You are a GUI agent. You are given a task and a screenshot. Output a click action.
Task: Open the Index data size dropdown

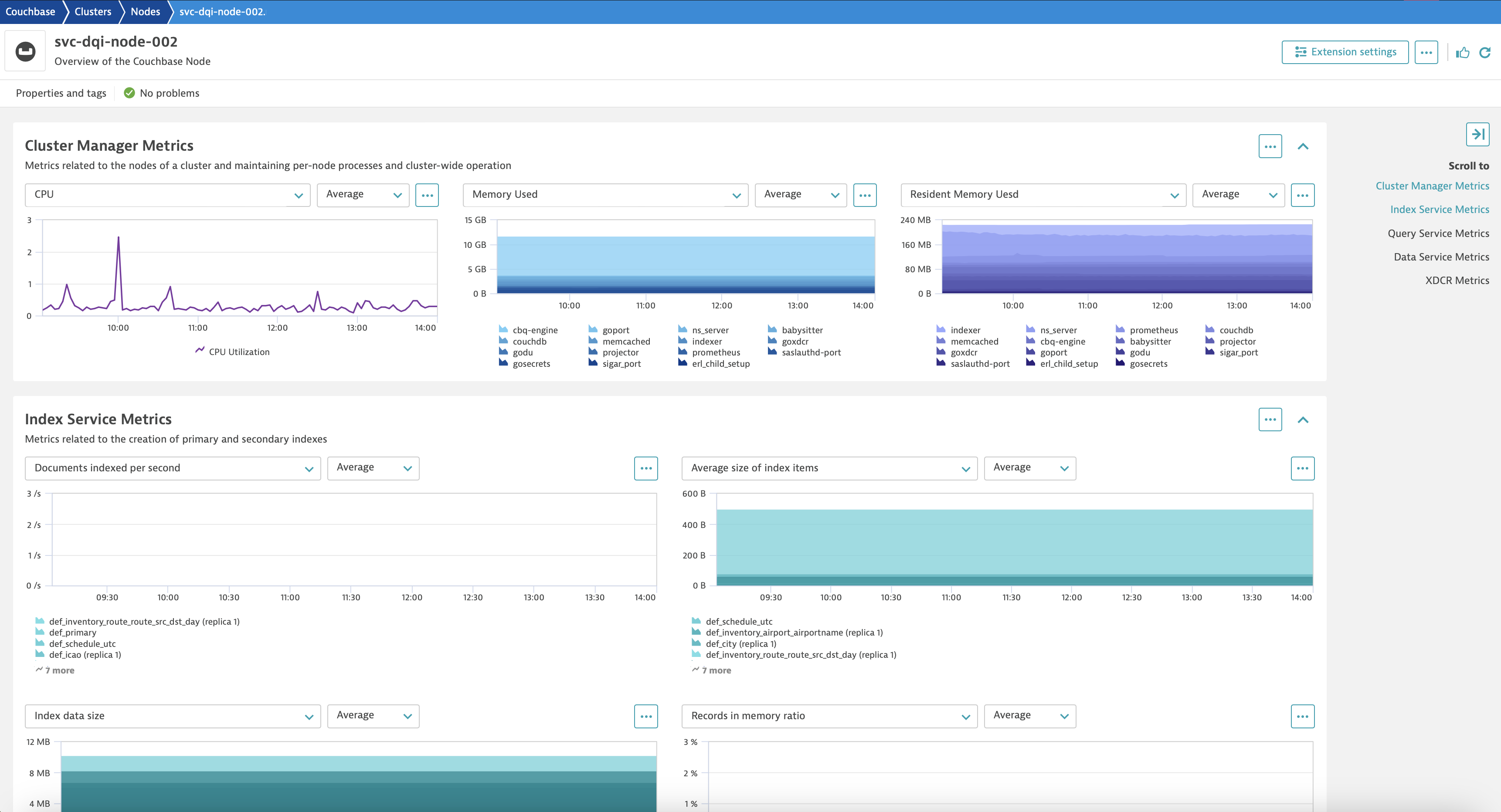pyautogui.click(x=173, y=717)
